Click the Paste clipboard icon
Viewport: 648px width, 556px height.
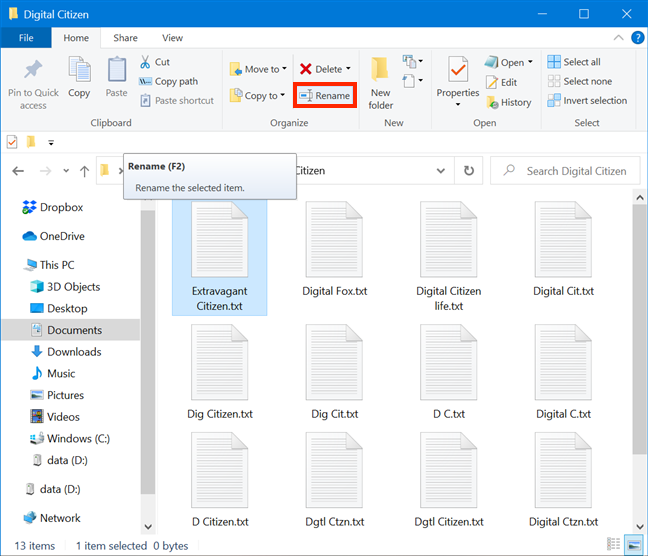click(117, 69)
